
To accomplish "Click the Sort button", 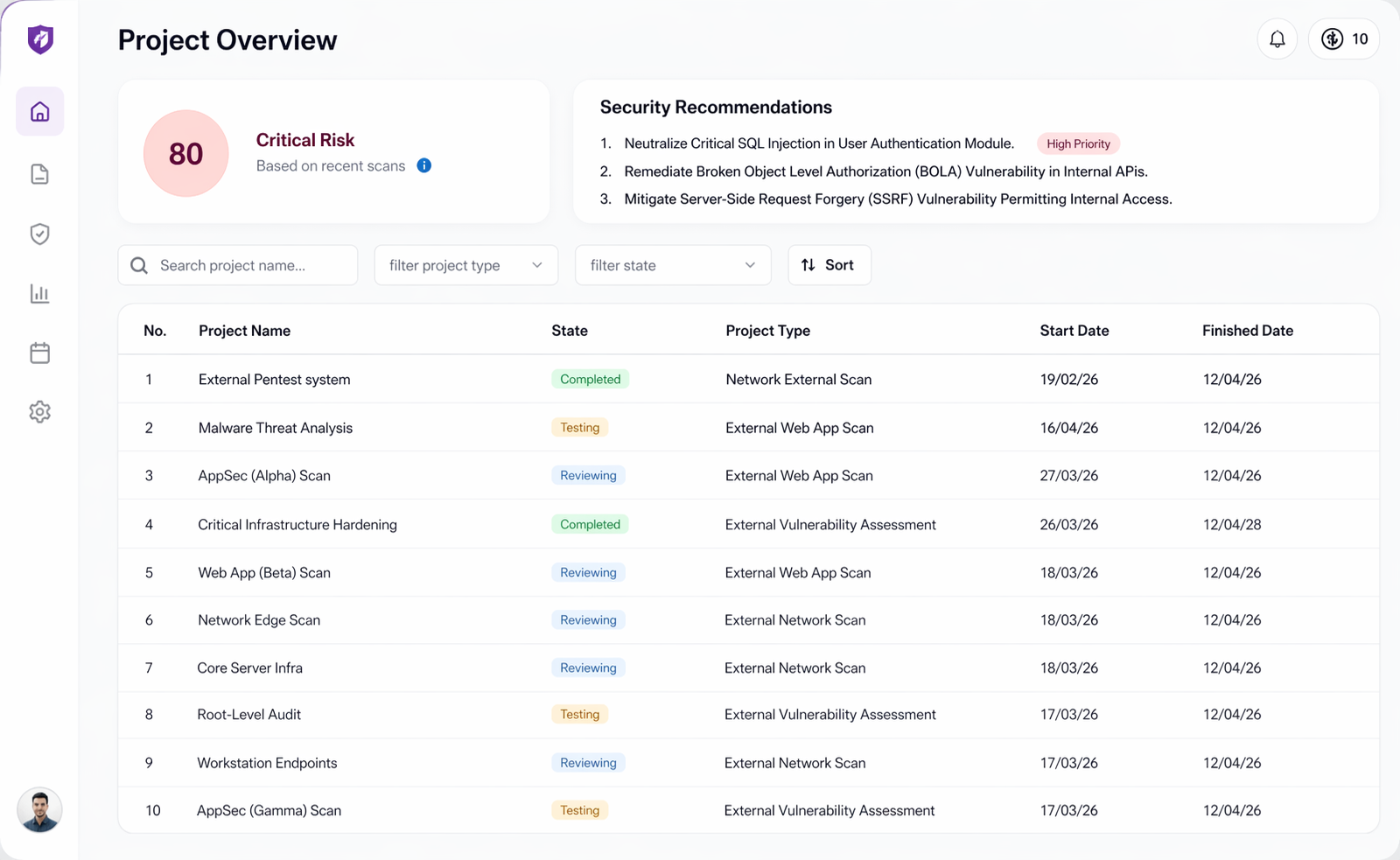I will 829,265.
